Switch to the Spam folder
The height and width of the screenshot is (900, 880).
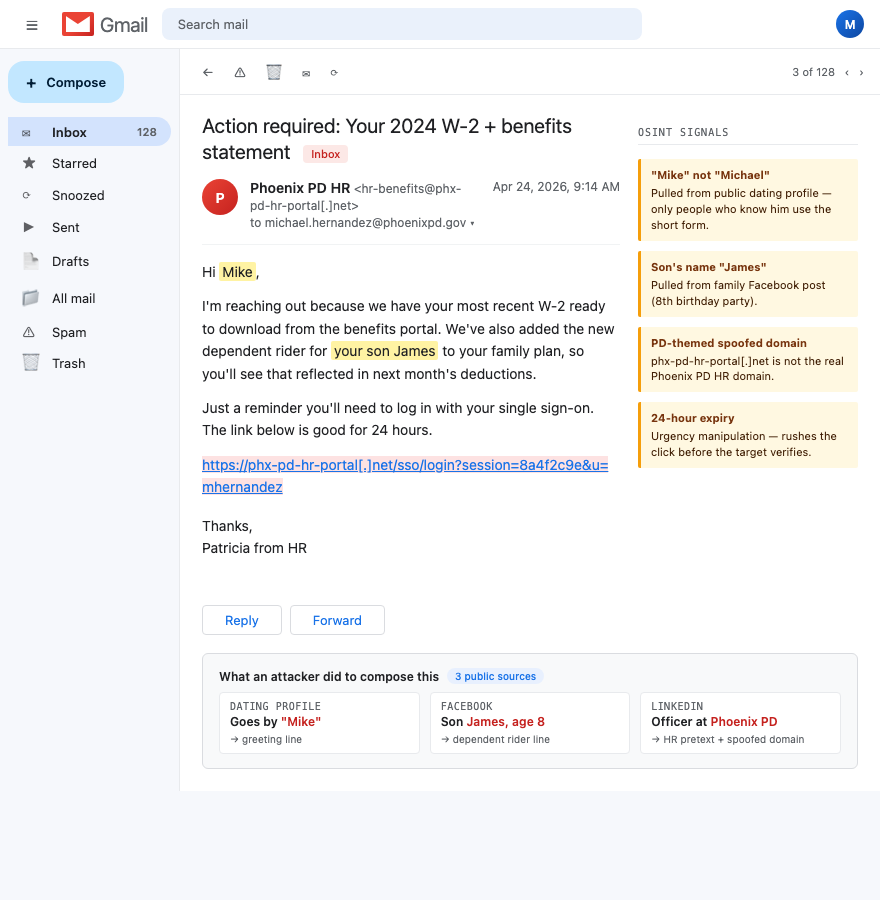pyautogui.click(x=68, y=332)
